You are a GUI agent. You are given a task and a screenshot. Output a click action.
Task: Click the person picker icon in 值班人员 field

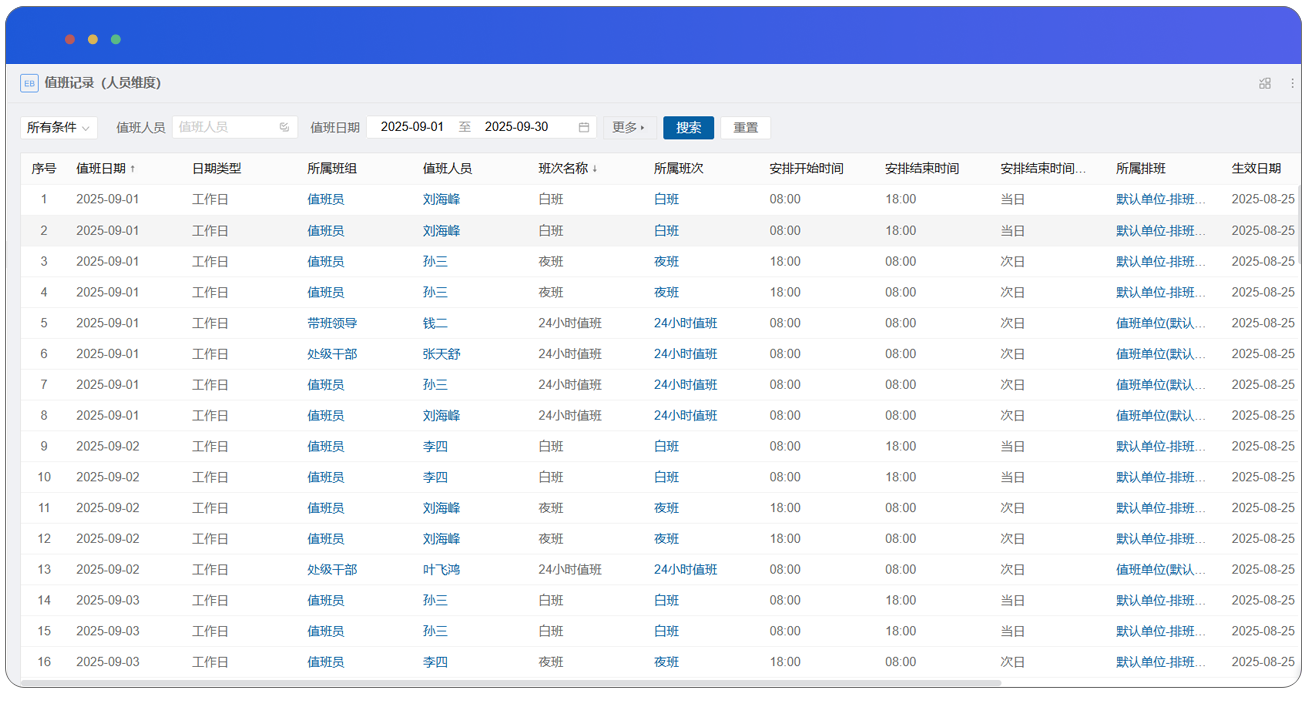(x=284, y=128)
